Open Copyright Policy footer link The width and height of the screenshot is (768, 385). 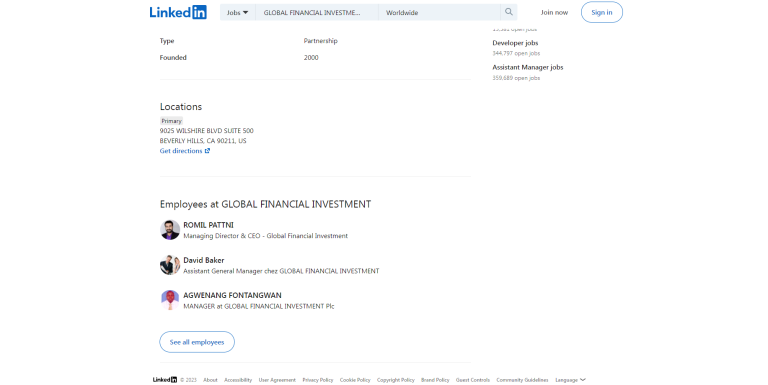coord(396,380)
